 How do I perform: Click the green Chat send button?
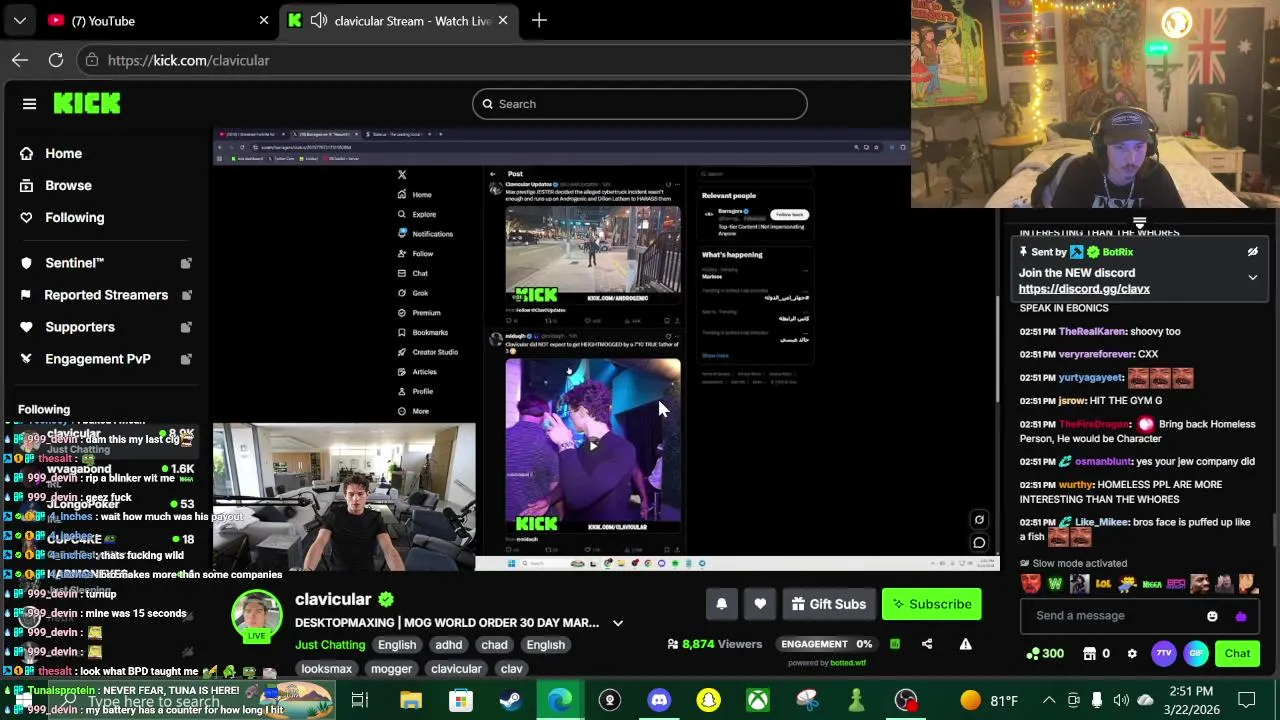pyautogui.click(x=1237, y=654)
